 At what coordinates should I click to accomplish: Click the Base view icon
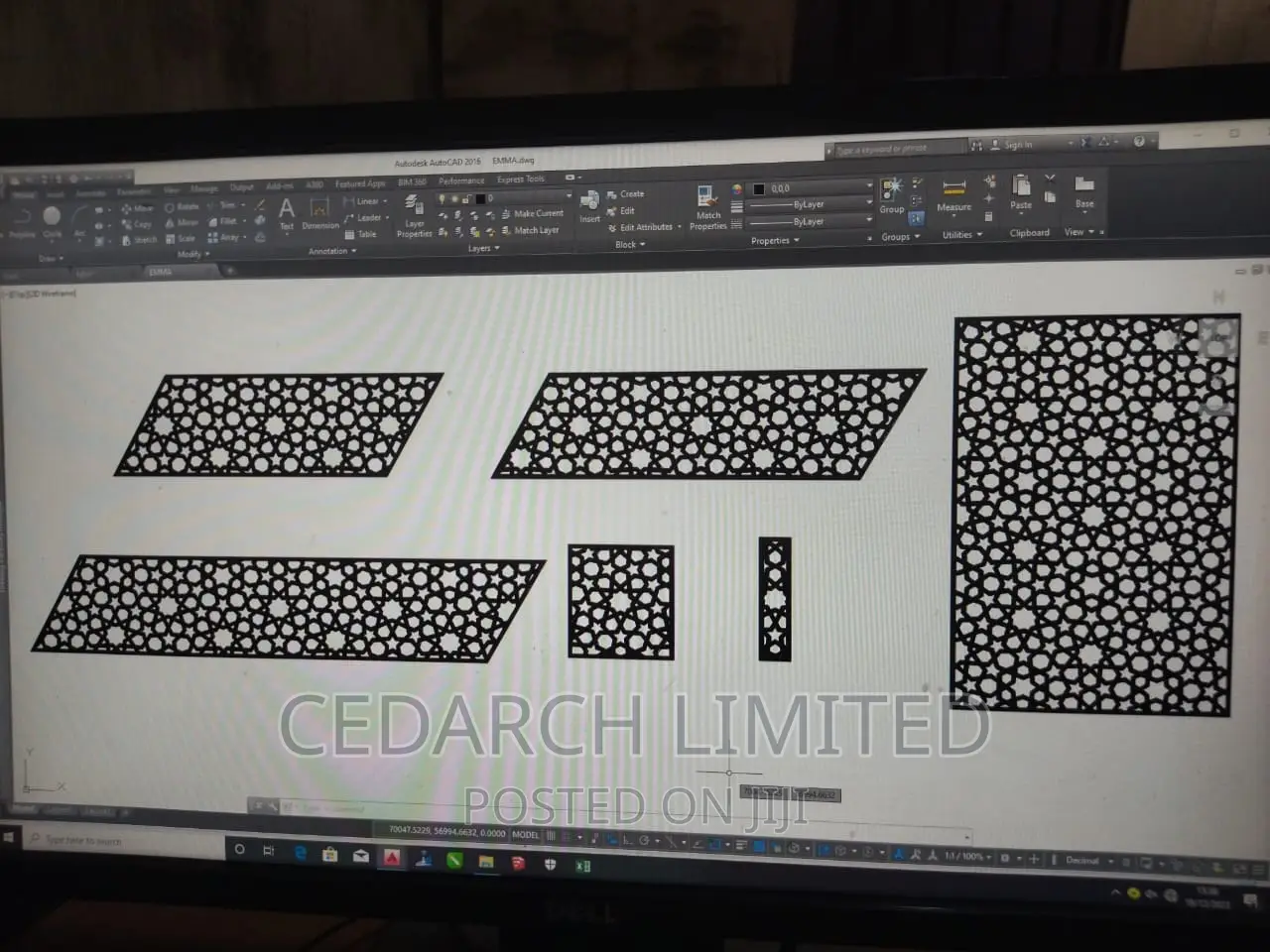[1084, 190]
